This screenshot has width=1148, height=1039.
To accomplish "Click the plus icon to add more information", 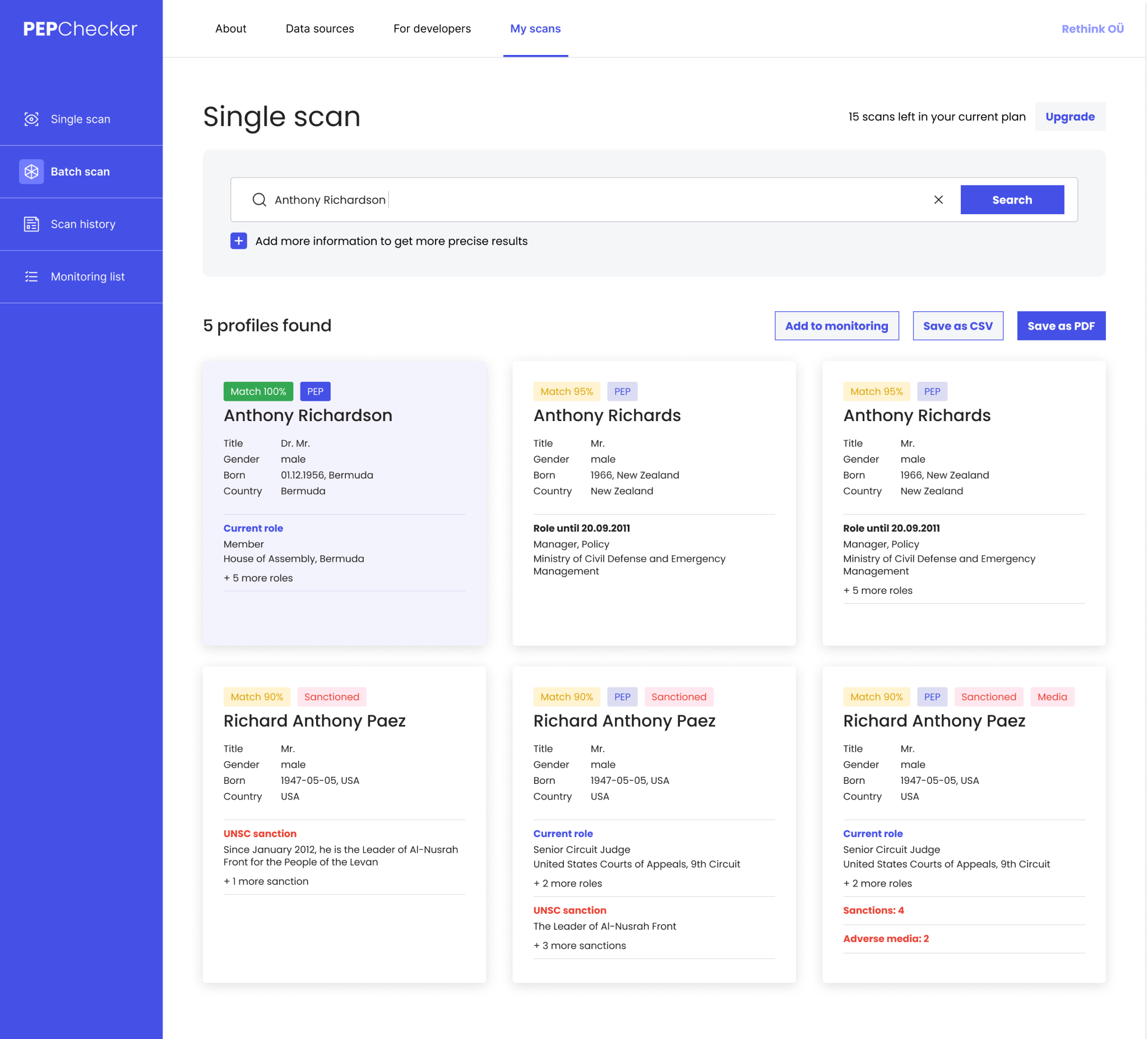I will (239, 241).
